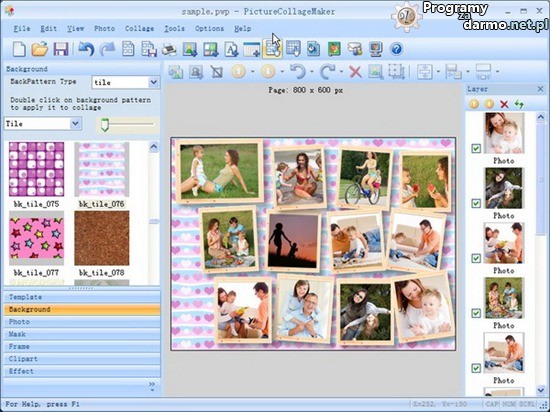Open an existing collage file via folder icon
The image size is (550, 412).
tap(40, 49)
